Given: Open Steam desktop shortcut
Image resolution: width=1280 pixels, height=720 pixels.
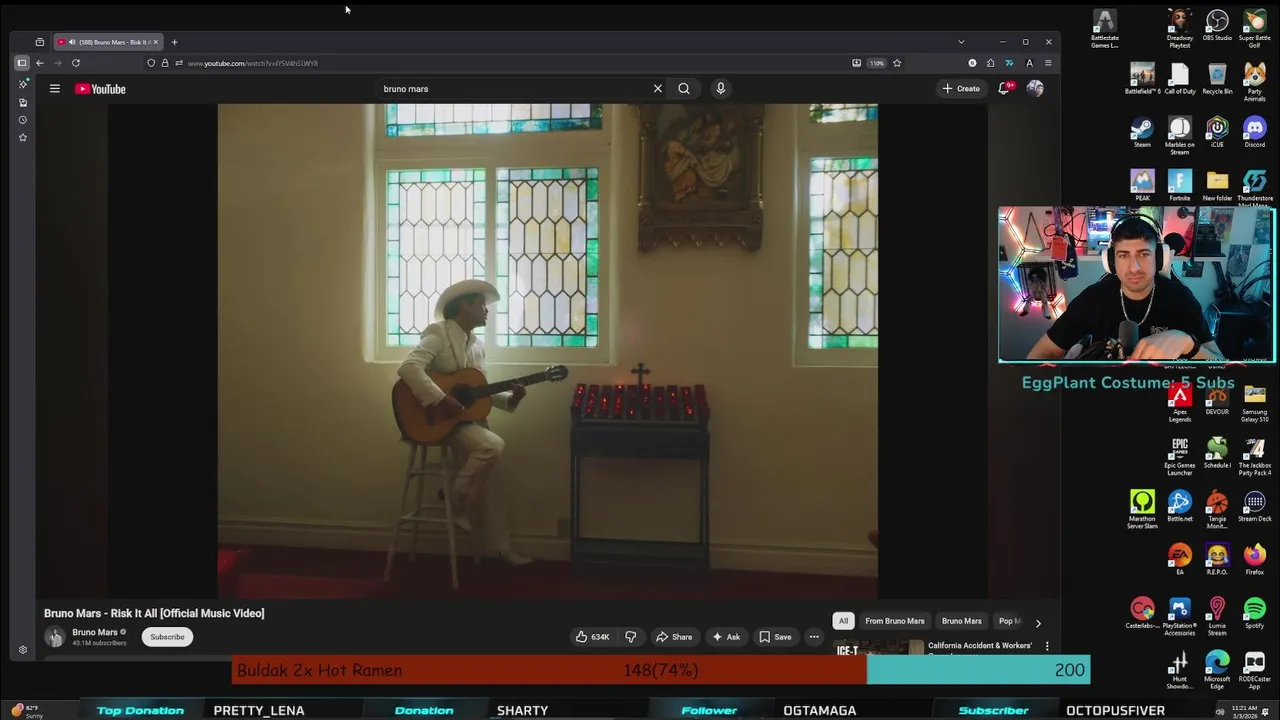Looking at the screenshot, I should tap(1142, 133).
